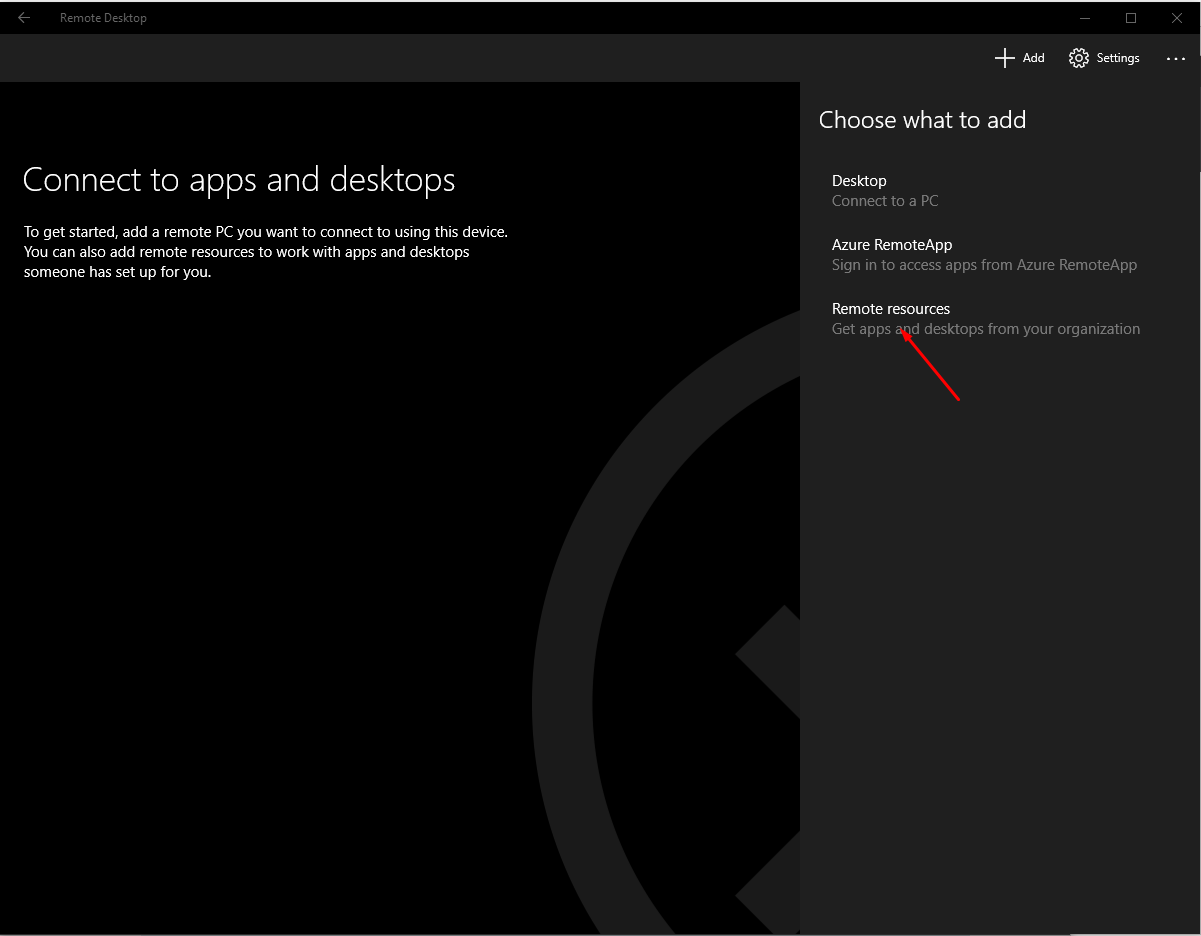
Task: Click the 'Connect to a PC' description
Action: click(885, 201)
